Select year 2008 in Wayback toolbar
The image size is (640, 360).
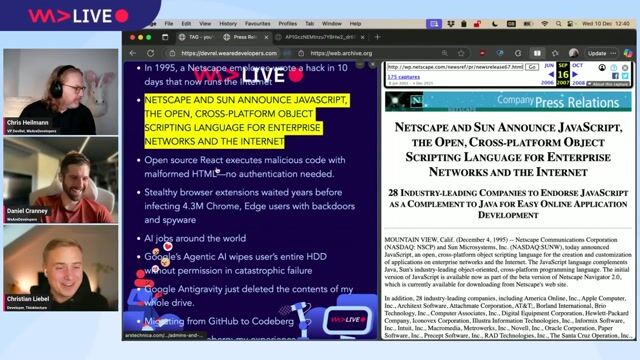[578, 83]
